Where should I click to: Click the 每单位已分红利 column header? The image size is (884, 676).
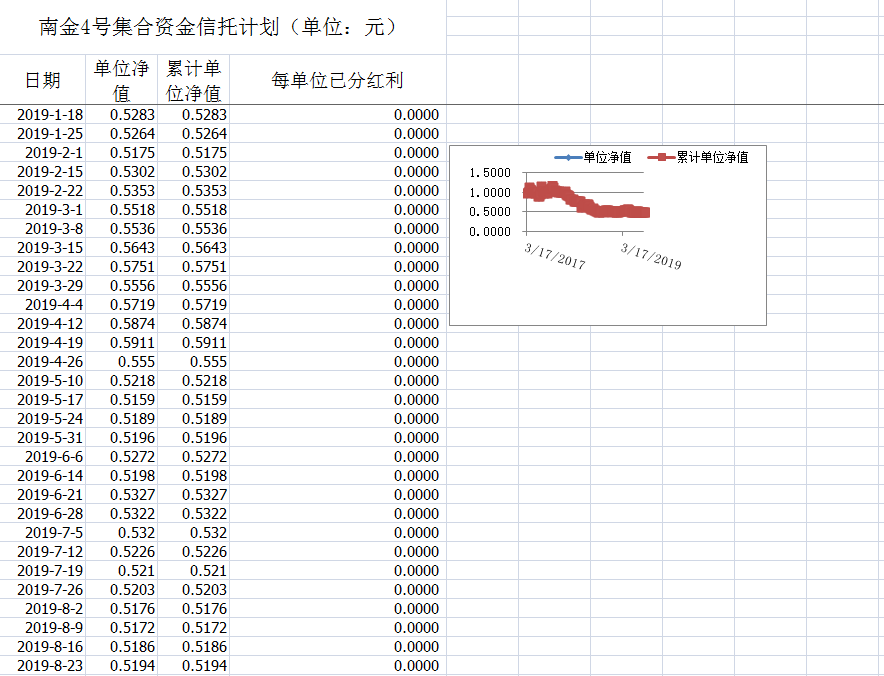338,80
